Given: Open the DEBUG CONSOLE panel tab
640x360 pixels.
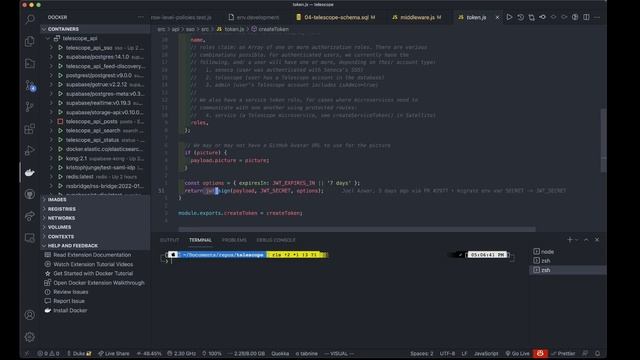Looking at the screenshot, I should coord(276,240).
